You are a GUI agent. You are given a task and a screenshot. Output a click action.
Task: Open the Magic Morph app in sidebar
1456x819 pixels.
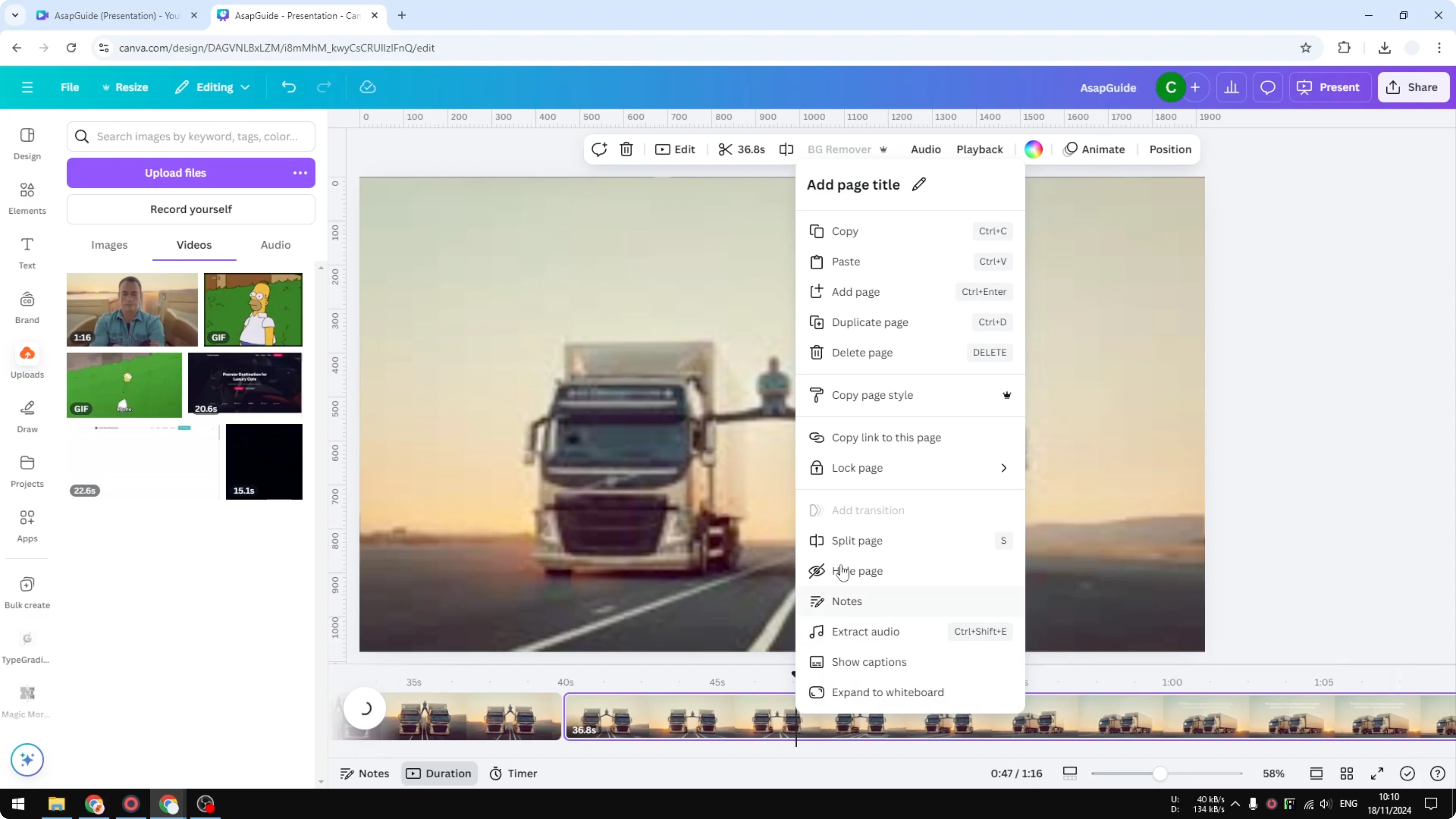(x=27, y=700)
